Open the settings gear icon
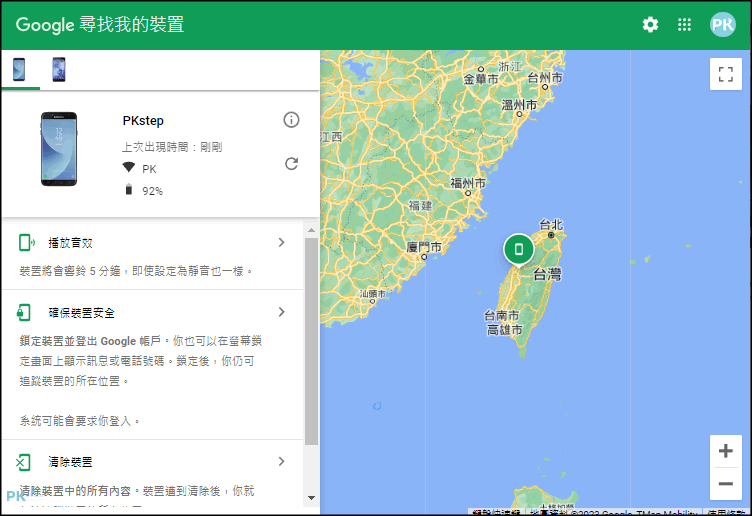 tap(650, 24)
